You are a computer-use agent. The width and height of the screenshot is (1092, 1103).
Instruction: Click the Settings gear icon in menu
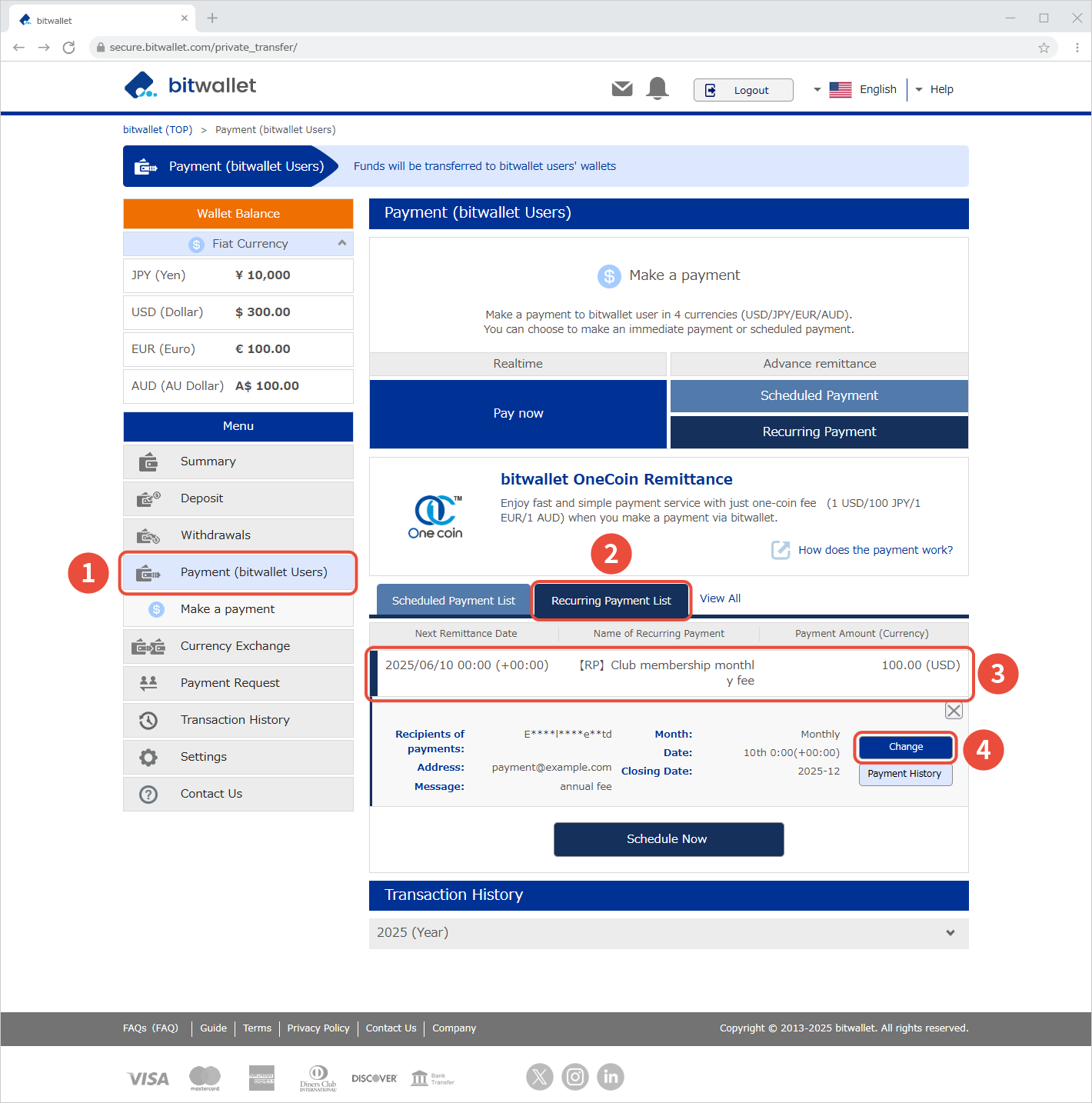tap(148, 757)
